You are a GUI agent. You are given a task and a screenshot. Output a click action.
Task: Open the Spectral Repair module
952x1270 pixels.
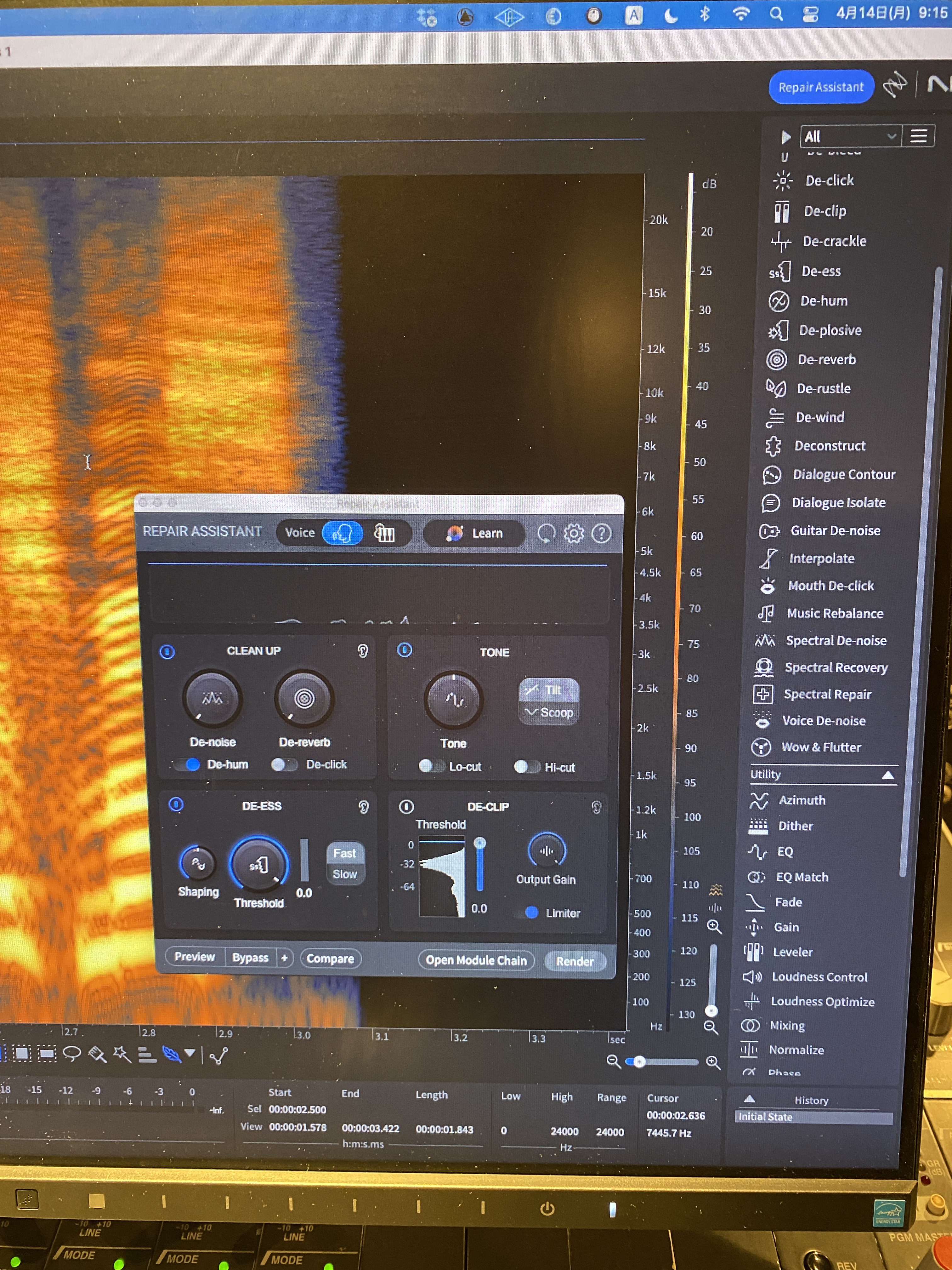(813, 694)
